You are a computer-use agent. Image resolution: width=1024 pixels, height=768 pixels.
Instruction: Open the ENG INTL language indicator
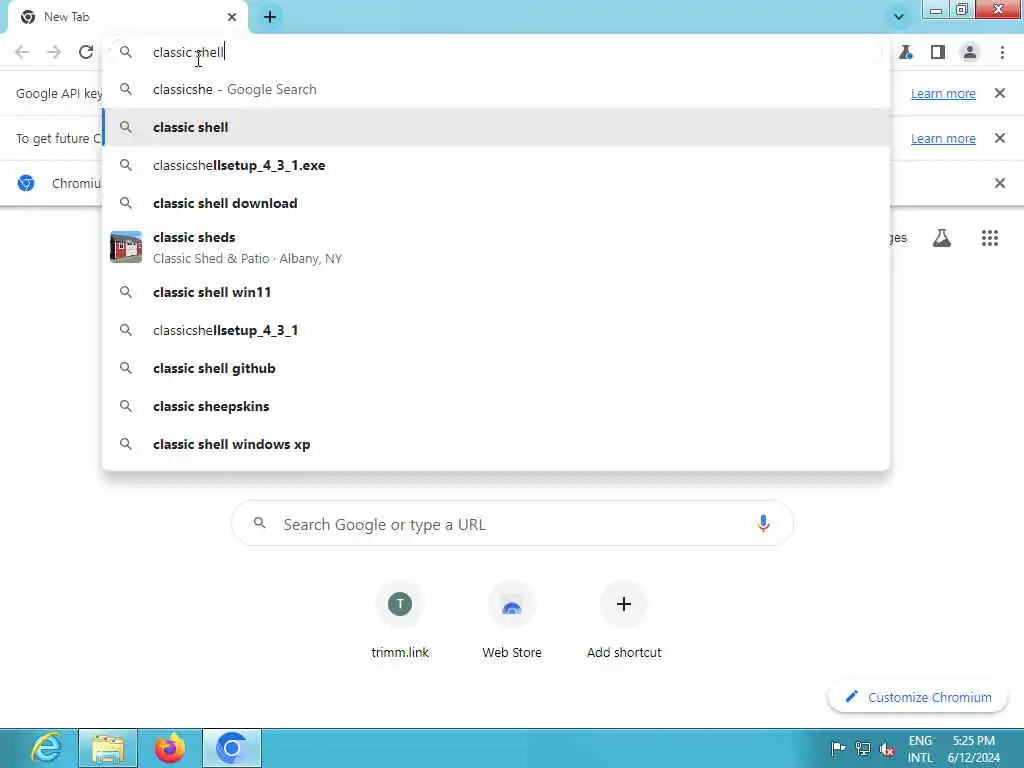(x=920, y=749)
